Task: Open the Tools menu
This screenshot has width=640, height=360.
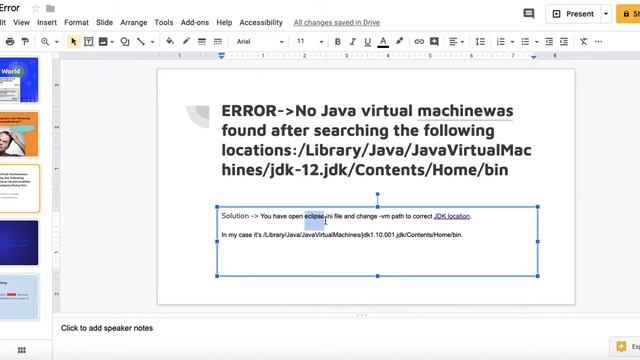Action: [164, 22]
